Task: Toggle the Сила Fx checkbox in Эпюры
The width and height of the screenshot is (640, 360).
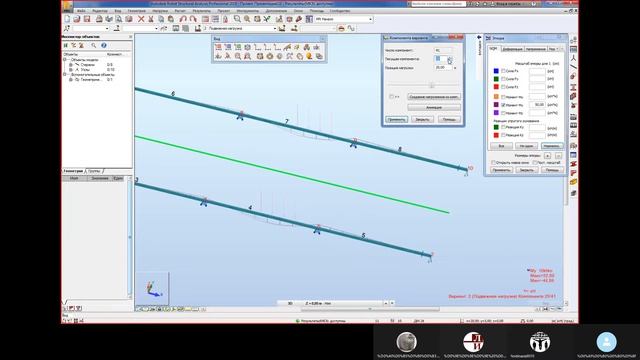Action: (x=503, y=71)
